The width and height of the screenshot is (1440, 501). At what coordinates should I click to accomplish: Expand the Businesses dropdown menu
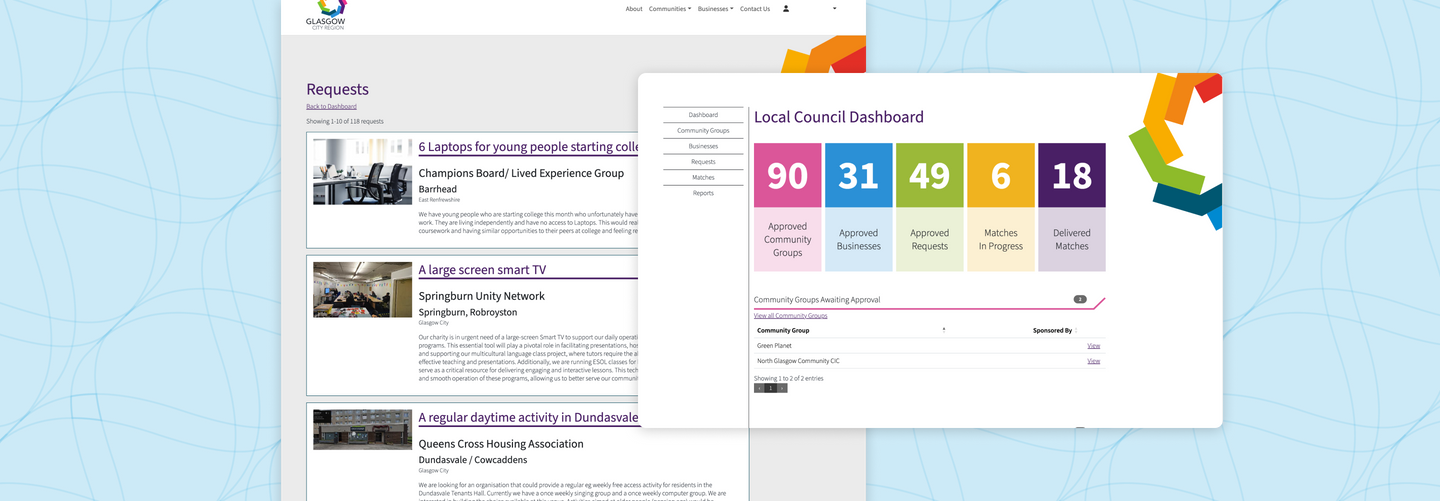(715, 9)
